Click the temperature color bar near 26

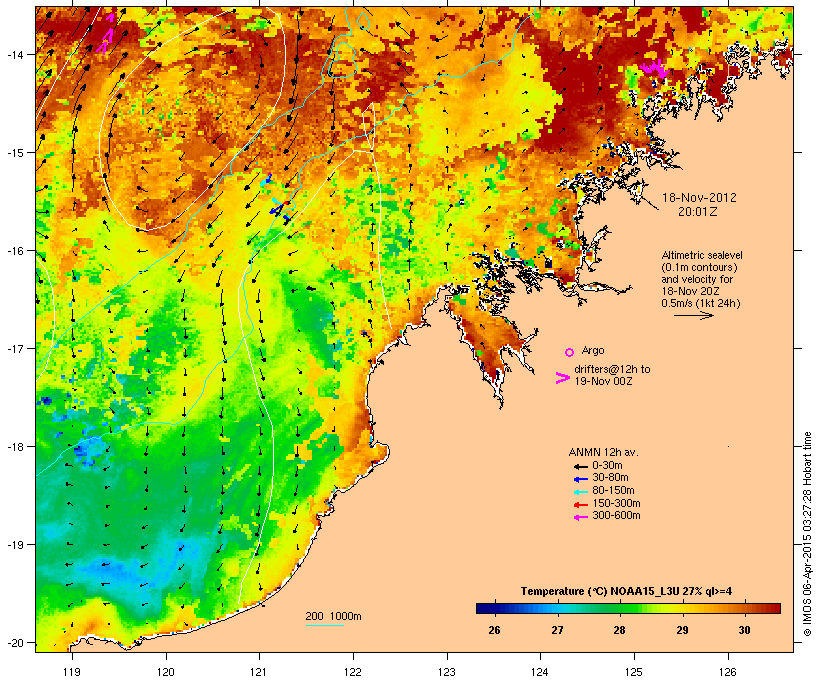click(494, 608)
